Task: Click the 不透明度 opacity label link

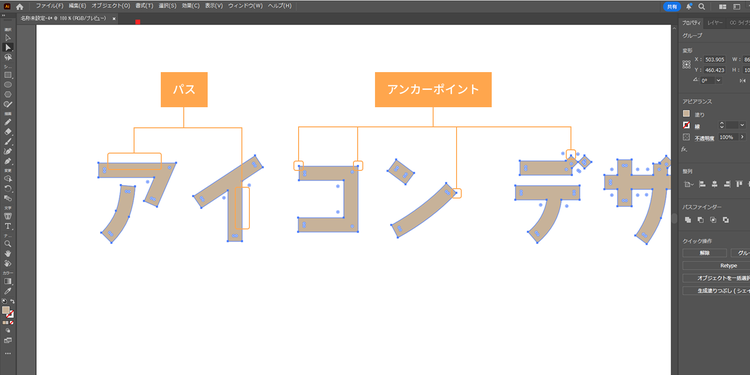Action: (x=704, y=138)
